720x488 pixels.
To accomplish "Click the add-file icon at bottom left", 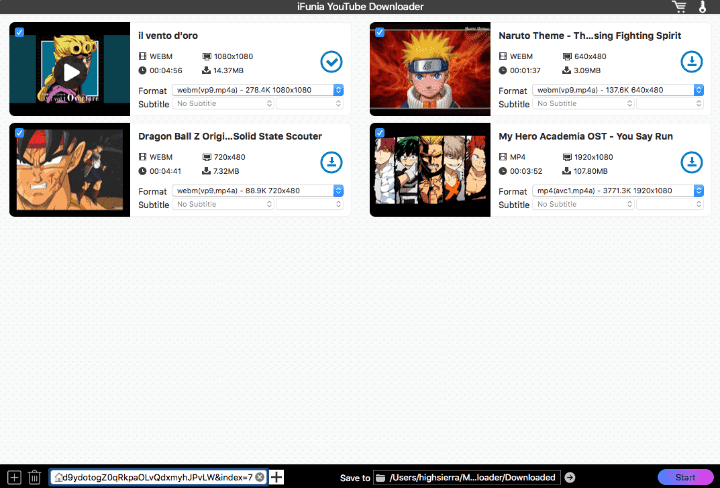I will pos(14,478).
